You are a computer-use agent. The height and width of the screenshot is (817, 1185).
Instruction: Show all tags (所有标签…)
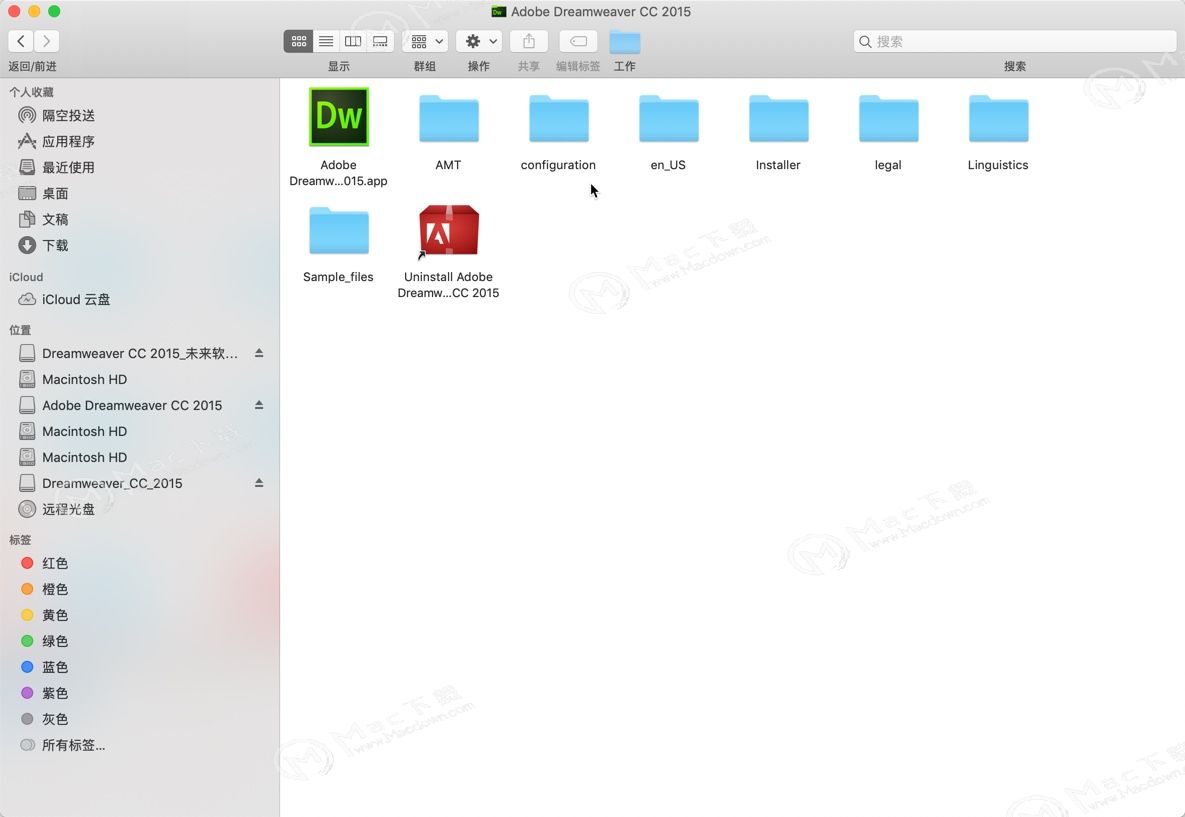tap(63, 745)
